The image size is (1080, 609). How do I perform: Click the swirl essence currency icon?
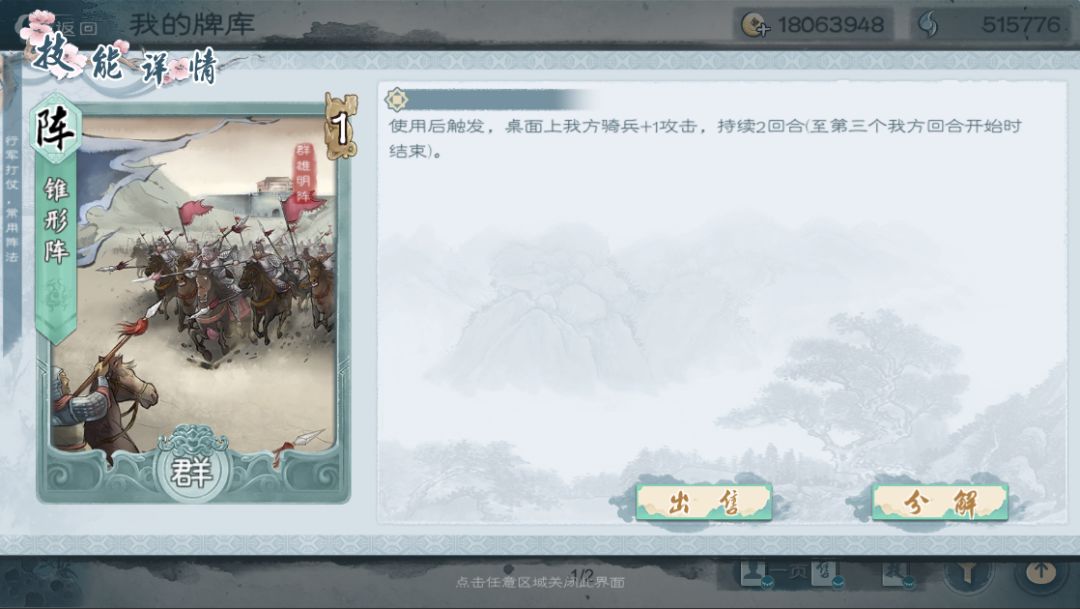coord(928,25)
